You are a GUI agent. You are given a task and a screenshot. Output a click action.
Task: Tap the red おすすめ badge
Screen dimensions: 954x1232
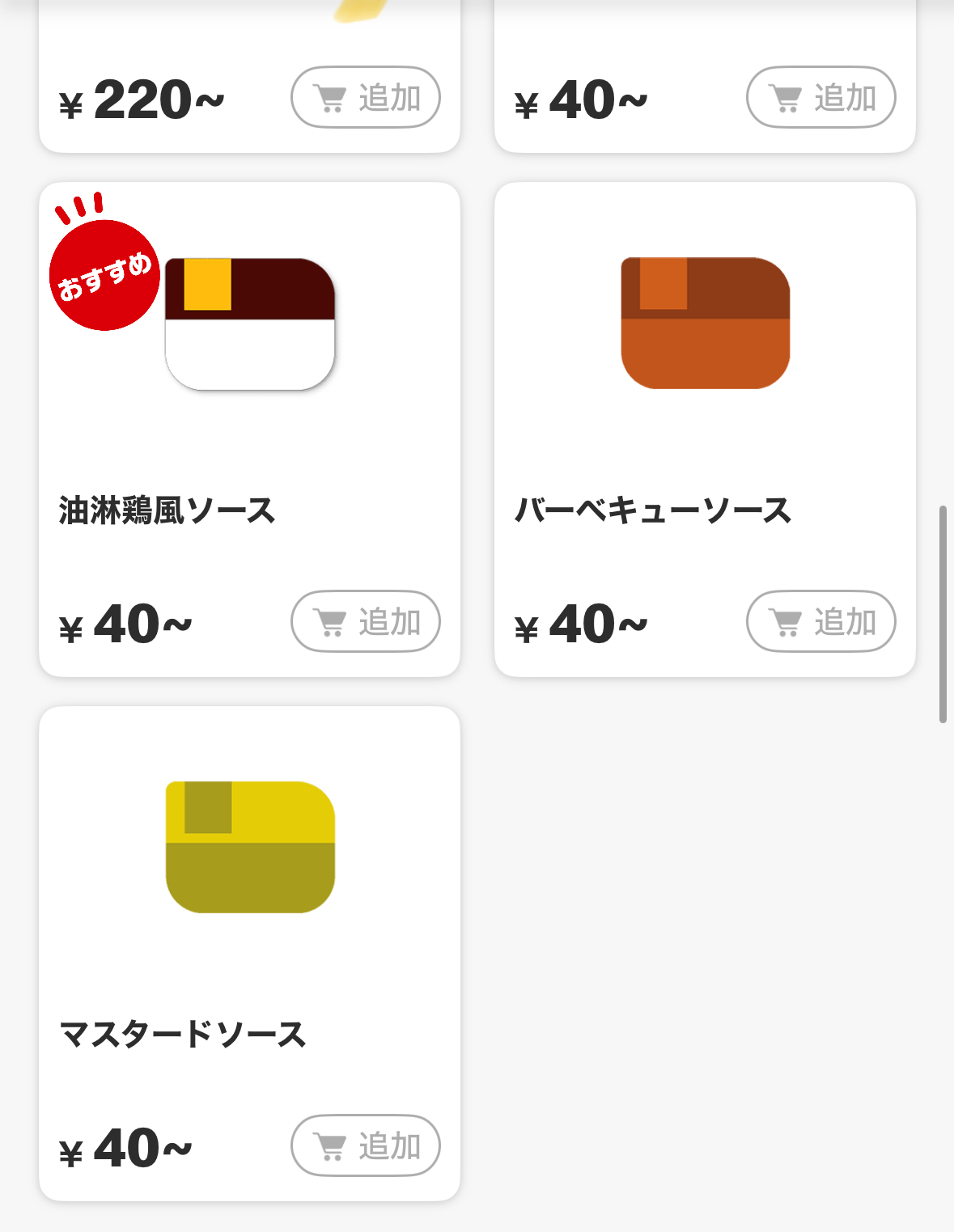coord(104,273)
